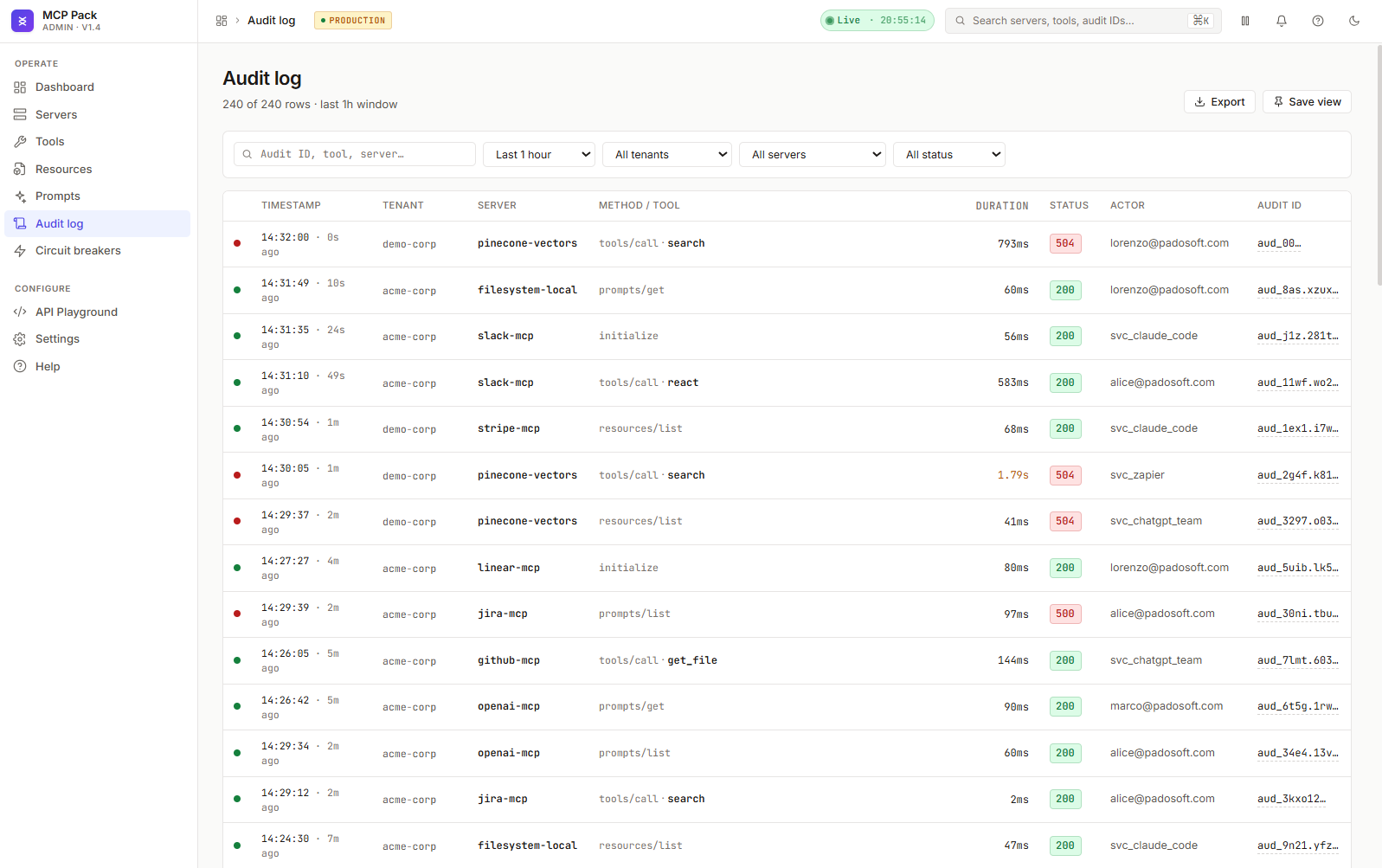
Task: Click the magnifier icon in global search
Action: (960, 21)
